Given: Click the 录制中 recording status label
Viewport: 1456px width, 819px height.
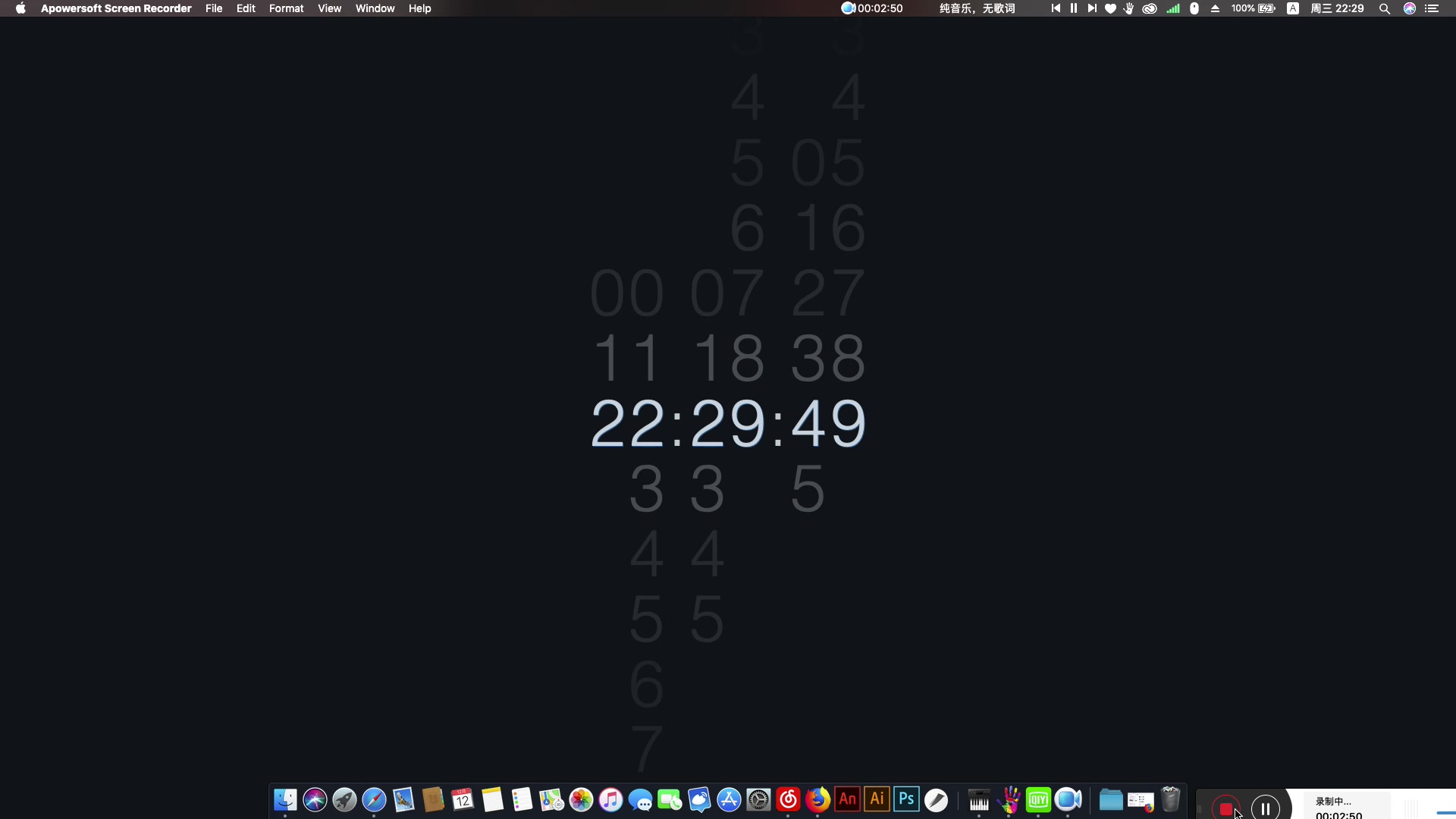Looking at the screenshot, I should coord(1333,802).
